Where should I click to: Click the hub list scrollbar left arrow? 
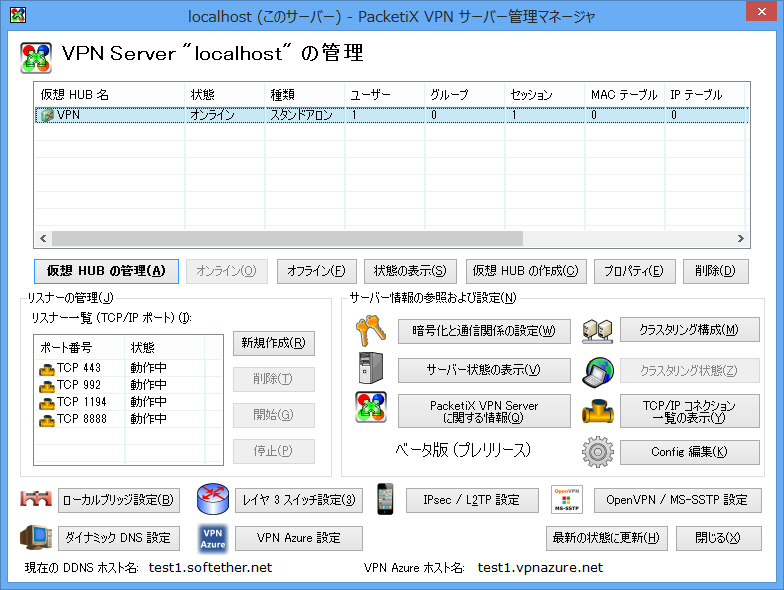[x=43, y=238]
